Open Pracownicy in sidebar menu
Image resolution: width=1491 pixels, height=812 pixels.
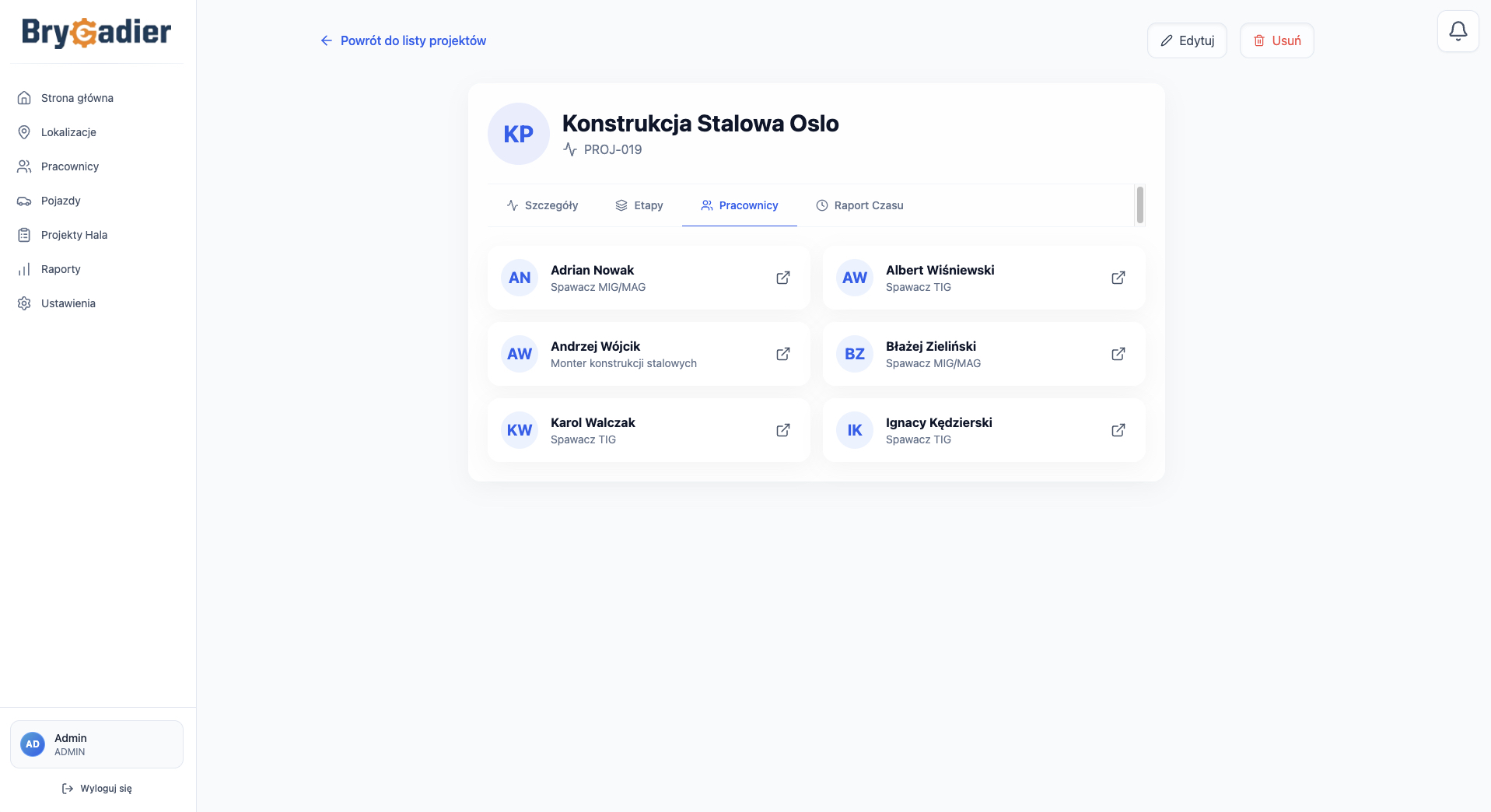[96, 166]
